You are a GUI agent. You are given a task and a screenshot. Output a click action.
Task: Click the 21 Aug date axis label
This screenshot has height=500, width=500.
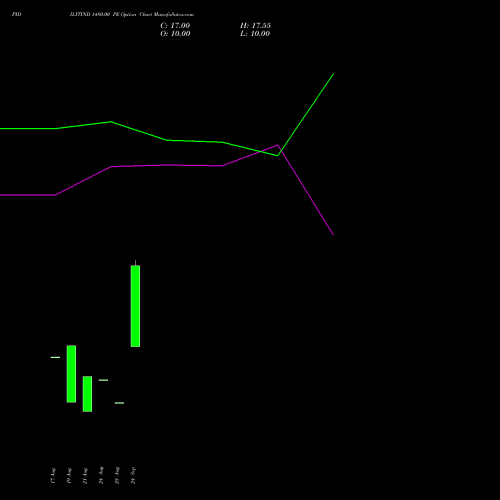pos(85,476)
